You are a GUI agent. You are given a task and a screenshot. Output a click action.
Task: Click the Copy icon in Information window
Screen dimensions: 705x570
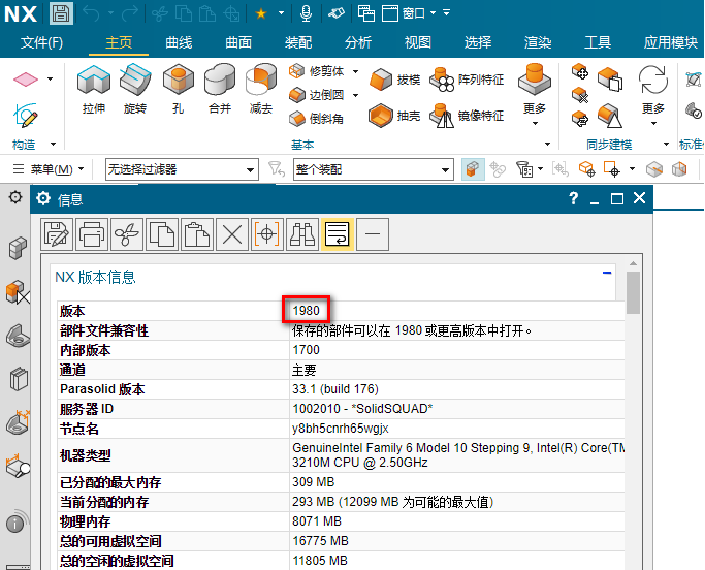pyautogui.click(x=161, y=234)
